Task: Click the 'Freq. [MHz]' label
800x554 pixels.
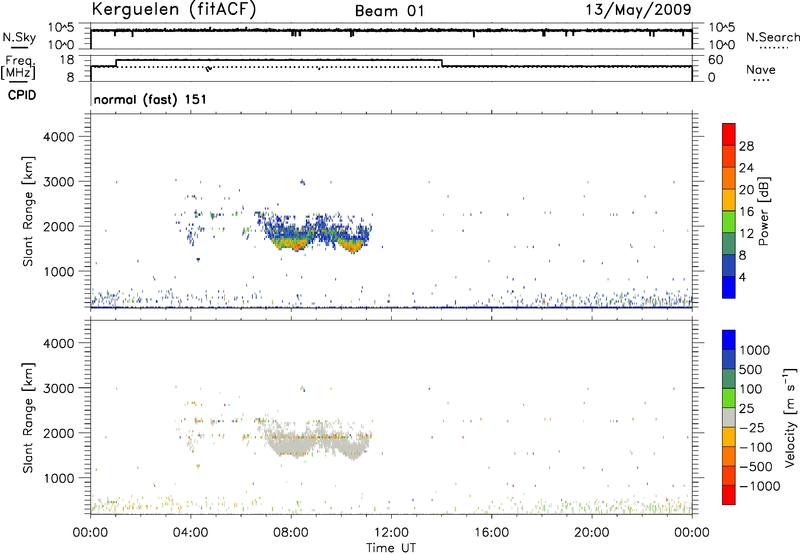Action: click(19, 67)
